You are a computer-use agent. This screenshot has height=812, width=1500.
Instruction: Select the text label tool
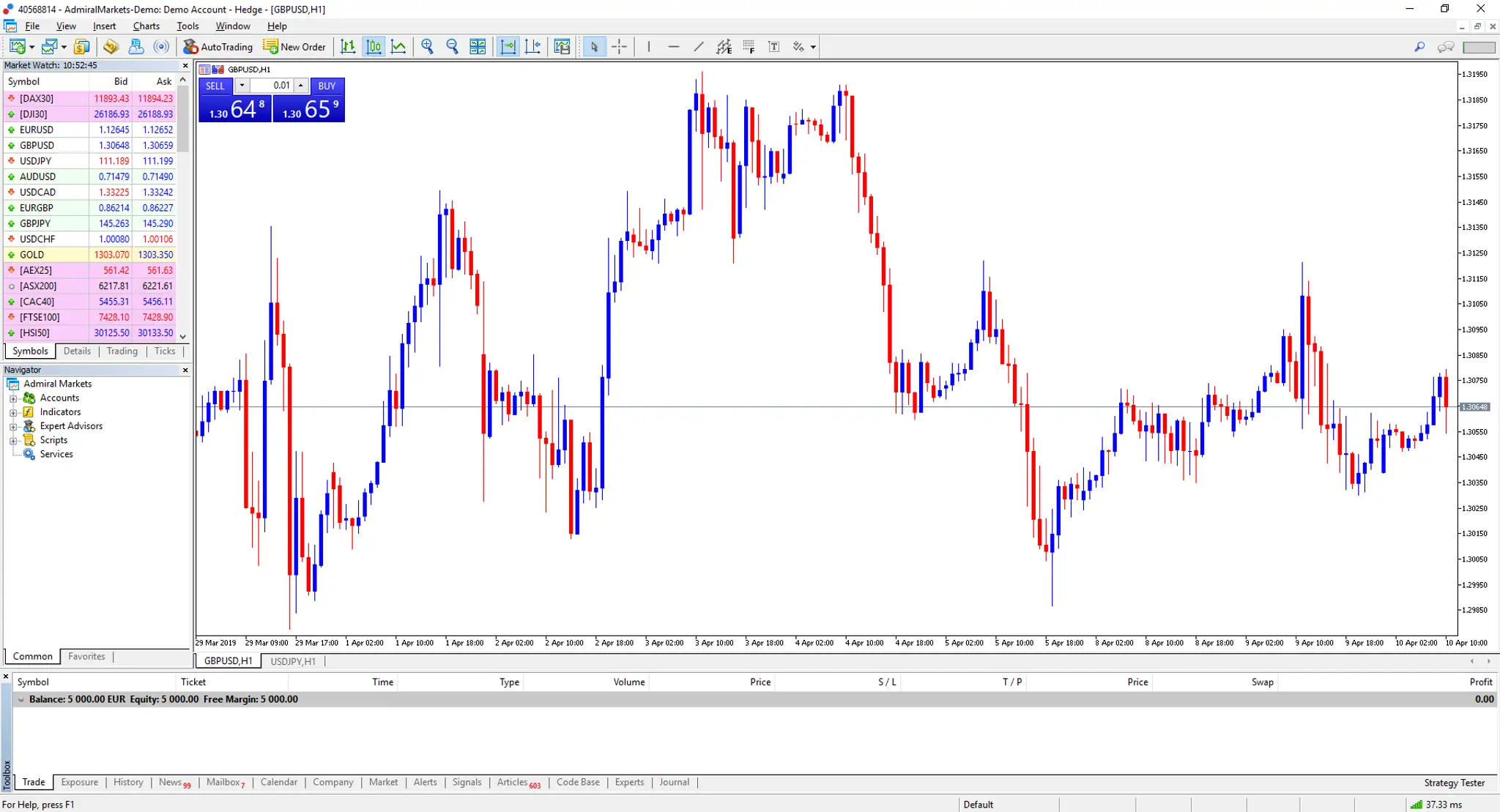774,47
